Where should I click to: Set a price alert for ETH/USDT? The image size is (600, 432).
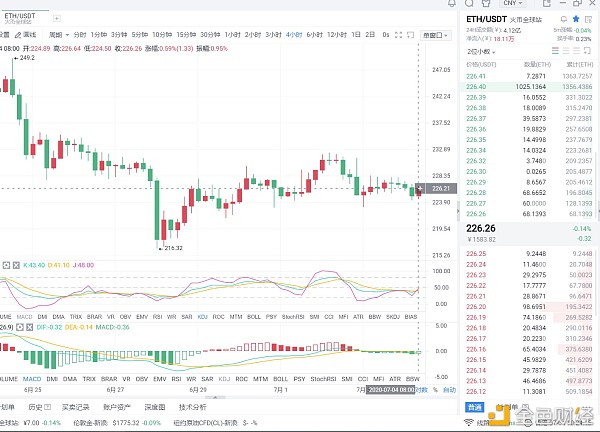click(564, 19)
